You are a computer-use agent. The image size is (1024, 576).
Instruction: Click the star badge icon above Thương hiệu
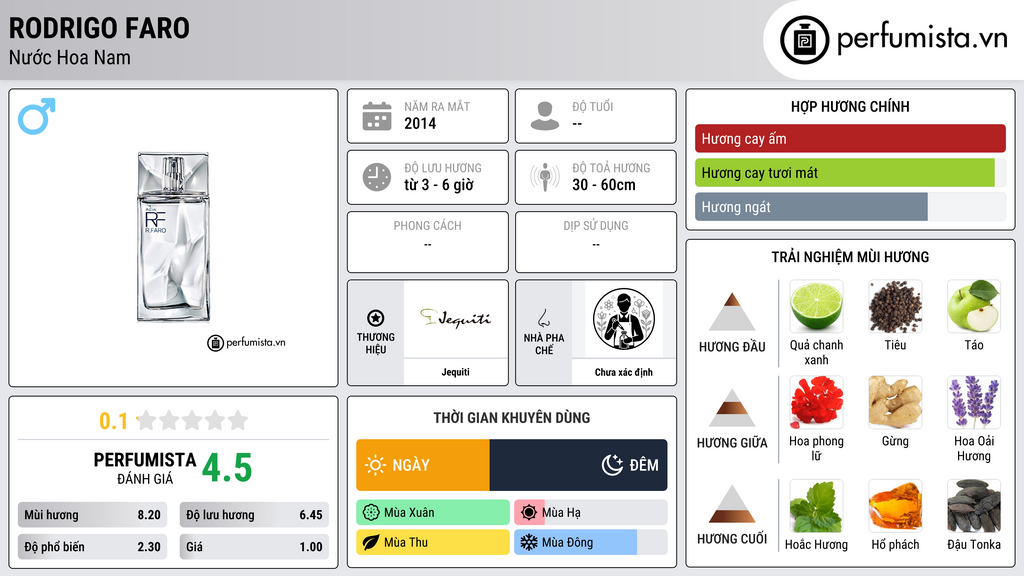point(376,318)
